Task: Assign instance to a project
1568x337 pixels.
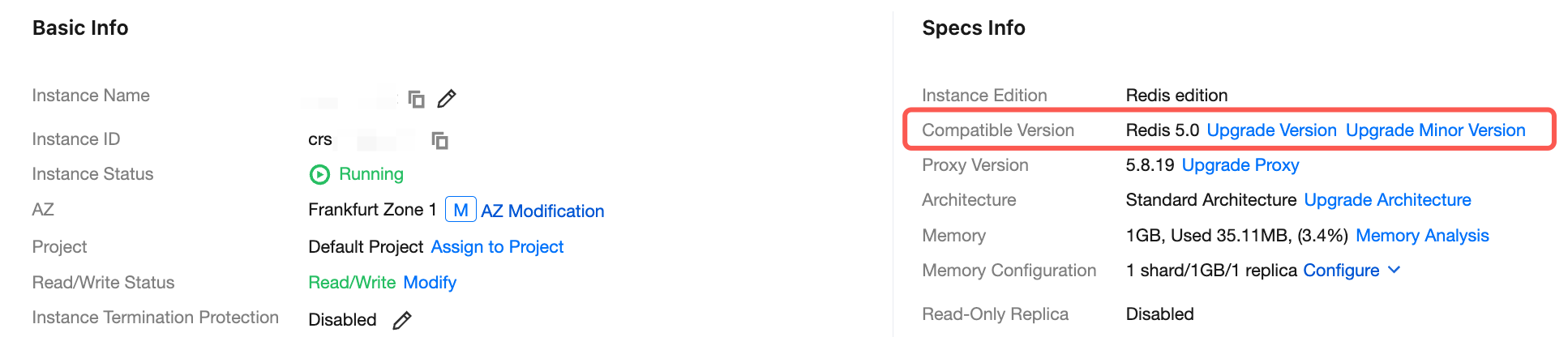Action: pyautogui.click(x=497, y=247)
